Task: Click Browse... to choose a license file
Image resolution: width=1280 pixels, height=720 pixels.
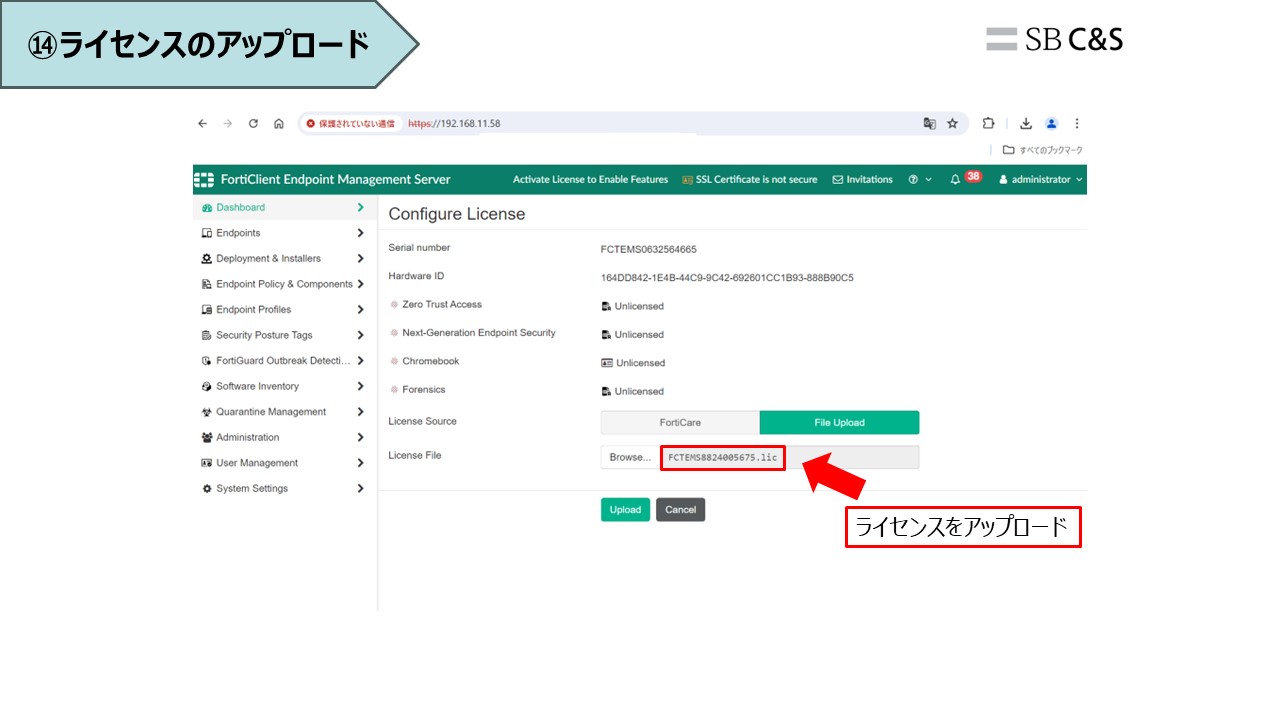Action: [x=630, y=458]
